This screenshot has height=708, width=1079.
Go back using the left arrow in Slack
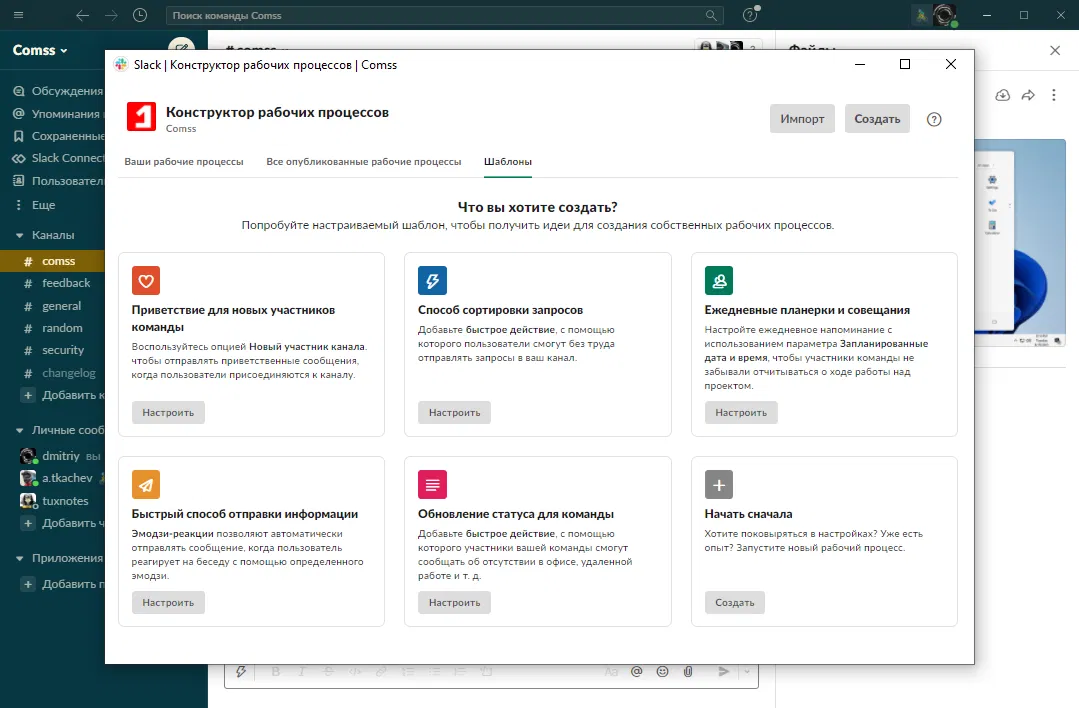[83, 15]
